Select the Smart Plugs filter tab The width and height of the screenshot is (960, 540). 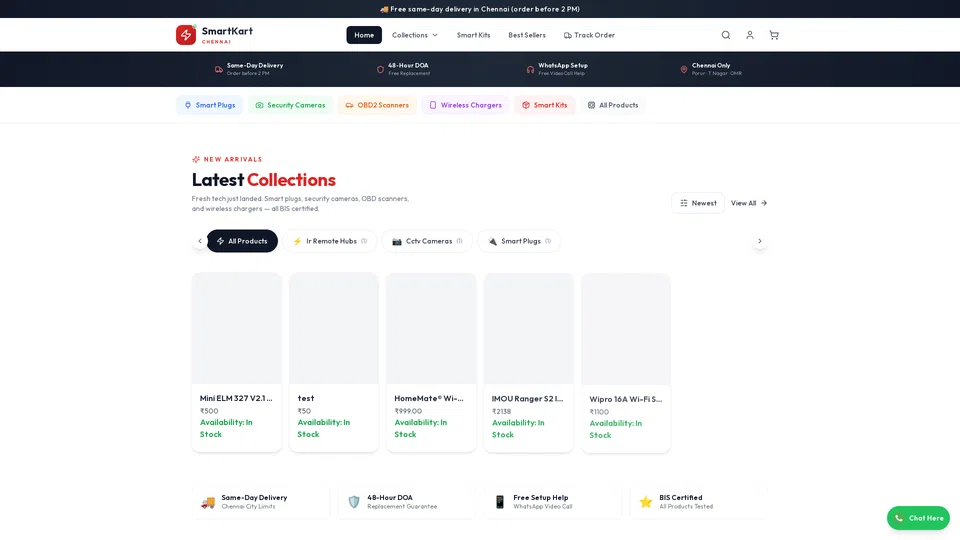click(519, 241)
